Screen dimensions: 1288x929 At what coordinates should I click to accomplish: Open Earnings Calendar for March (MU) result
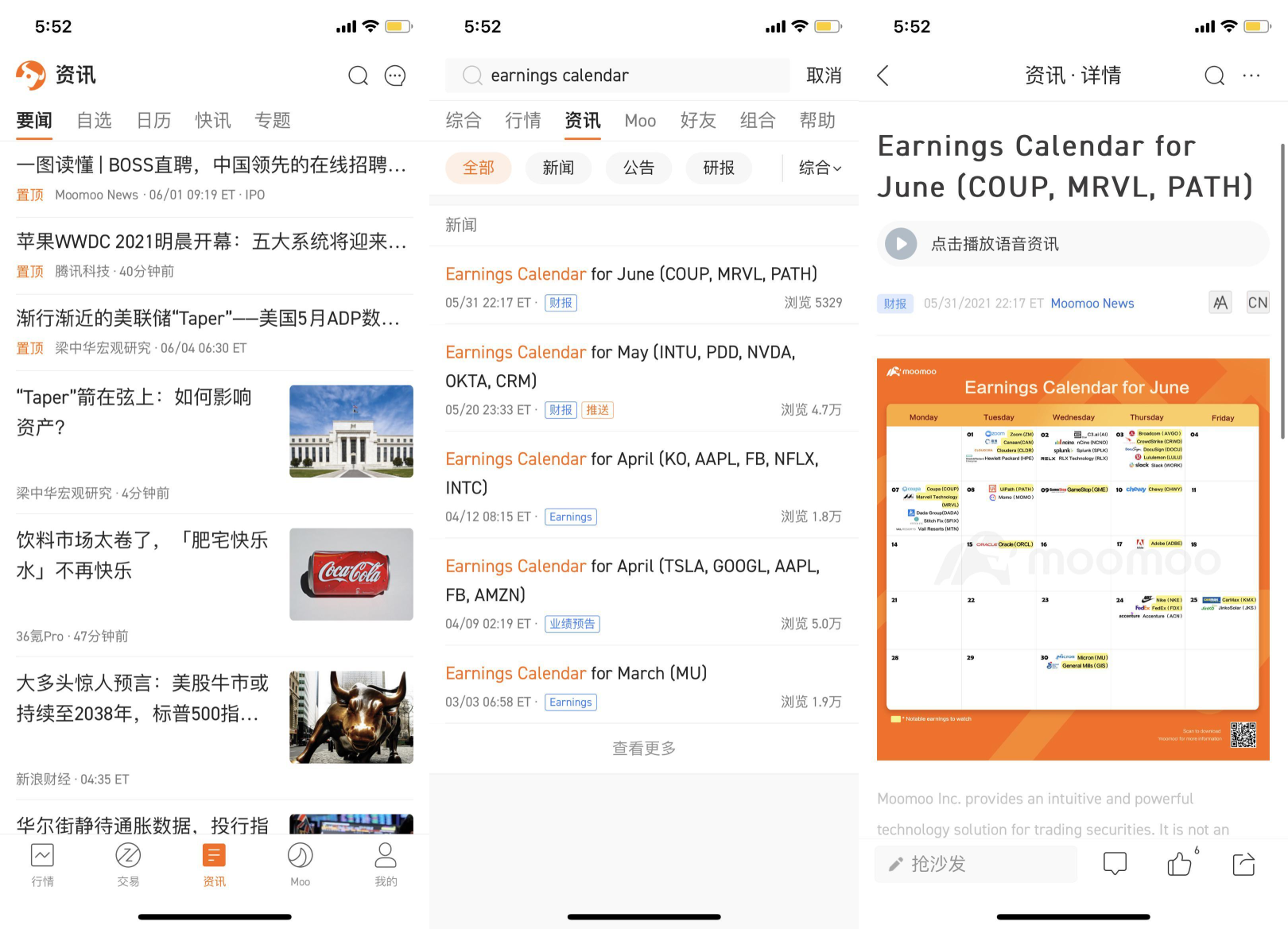pos(644,686)
